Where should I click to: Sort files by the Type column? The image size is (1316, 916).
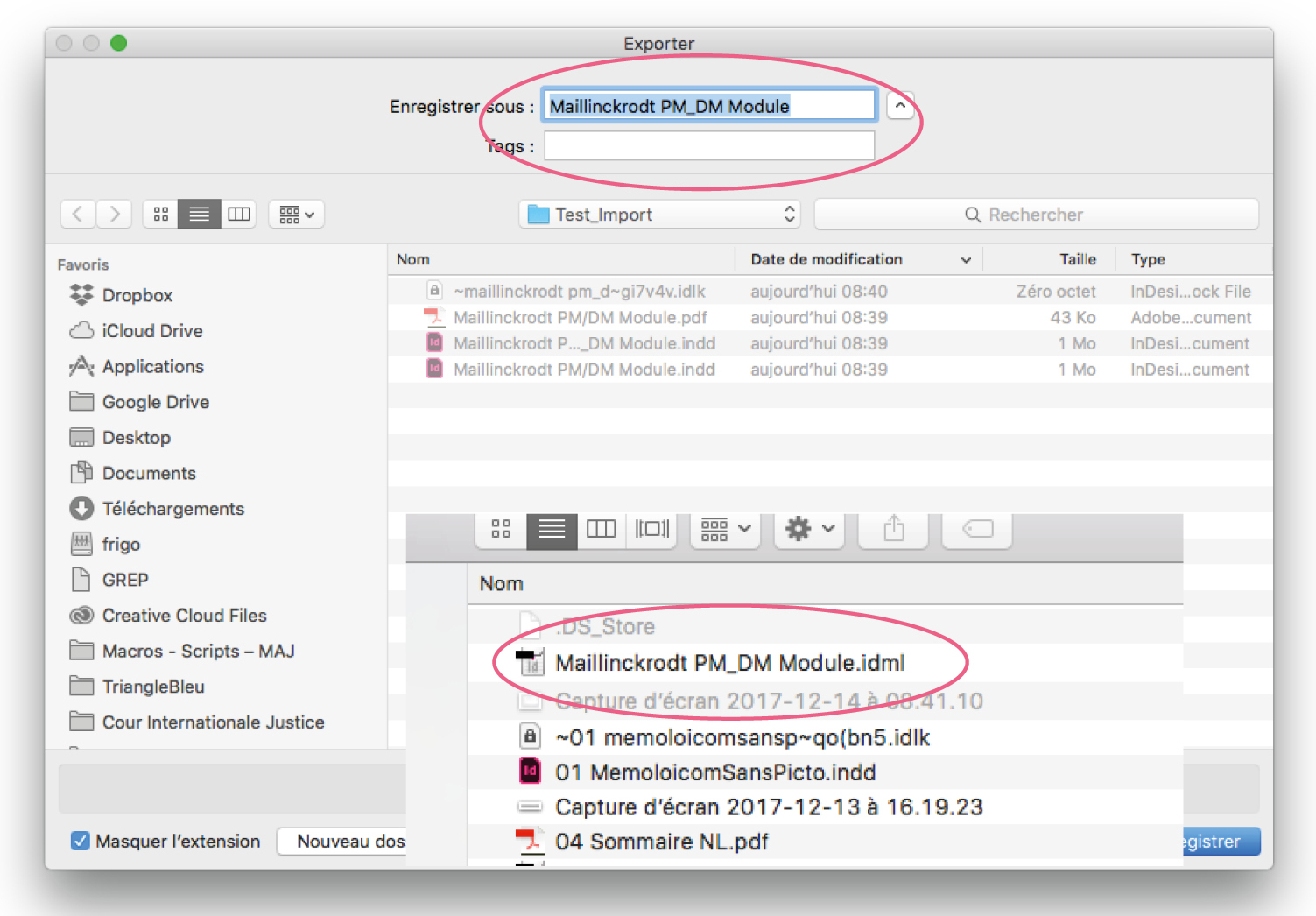(1194, 259)
